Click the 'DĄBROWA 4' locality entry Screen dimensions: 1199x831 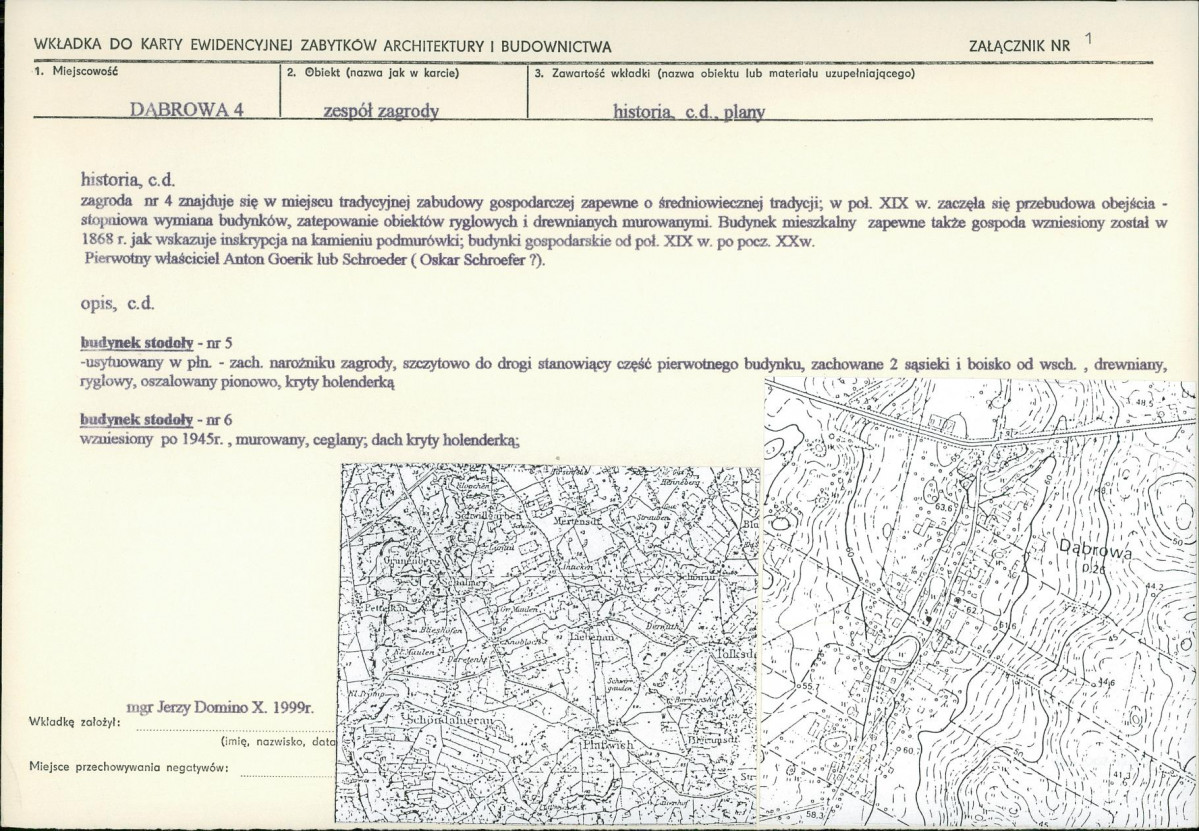pos(188,111)
